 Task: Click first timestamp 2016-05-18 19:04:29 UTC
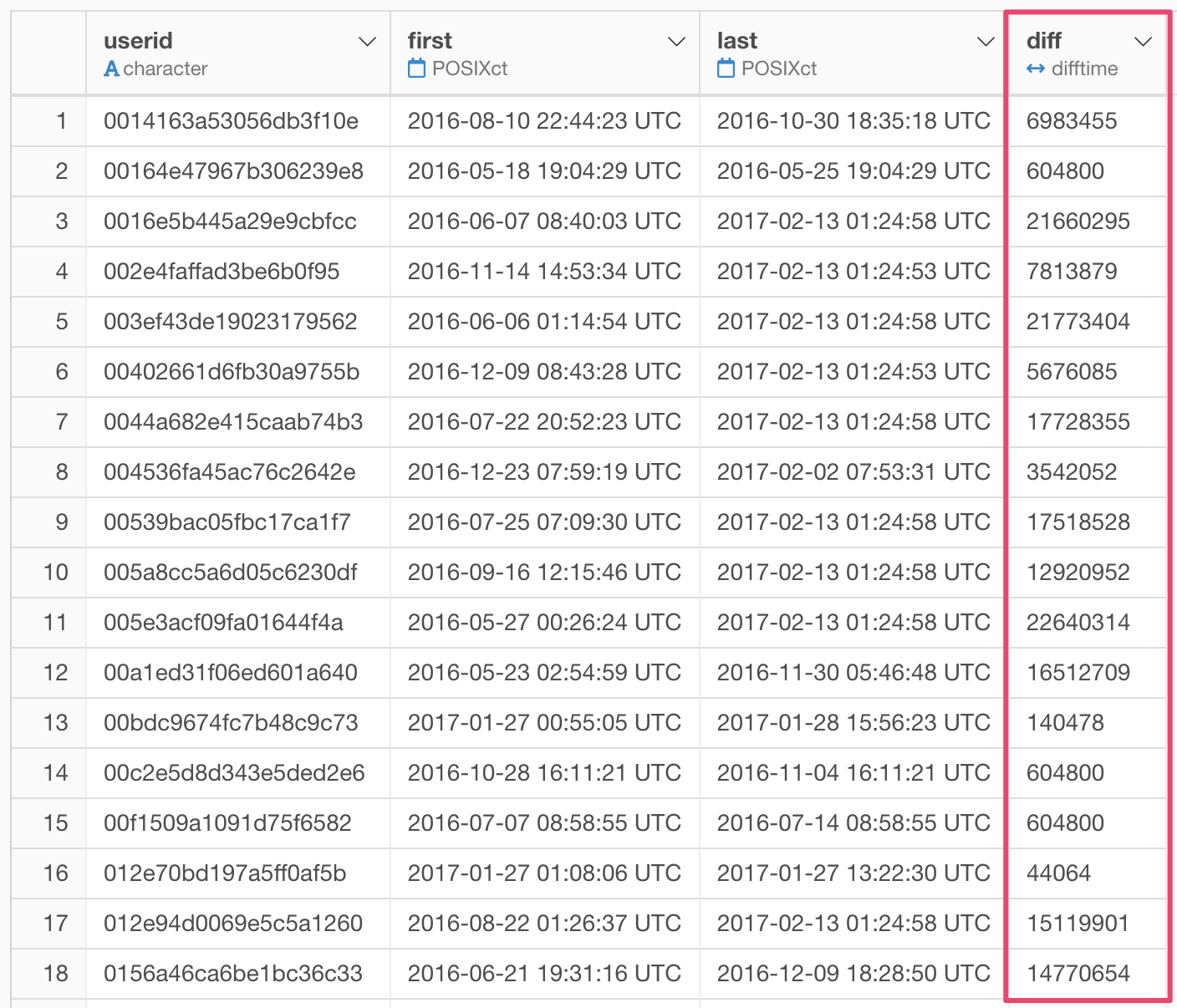543,171
